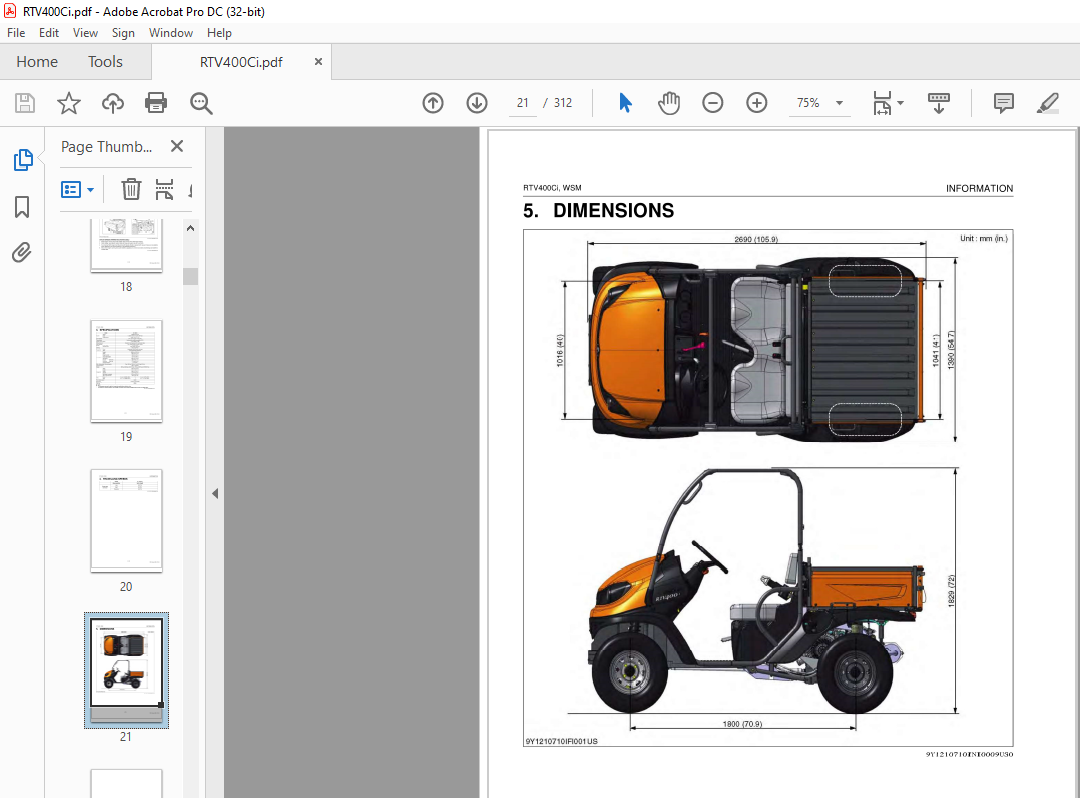Click the read mode keyboard icon
This screenshot has height=798, width=1080.
click(939, 103)
